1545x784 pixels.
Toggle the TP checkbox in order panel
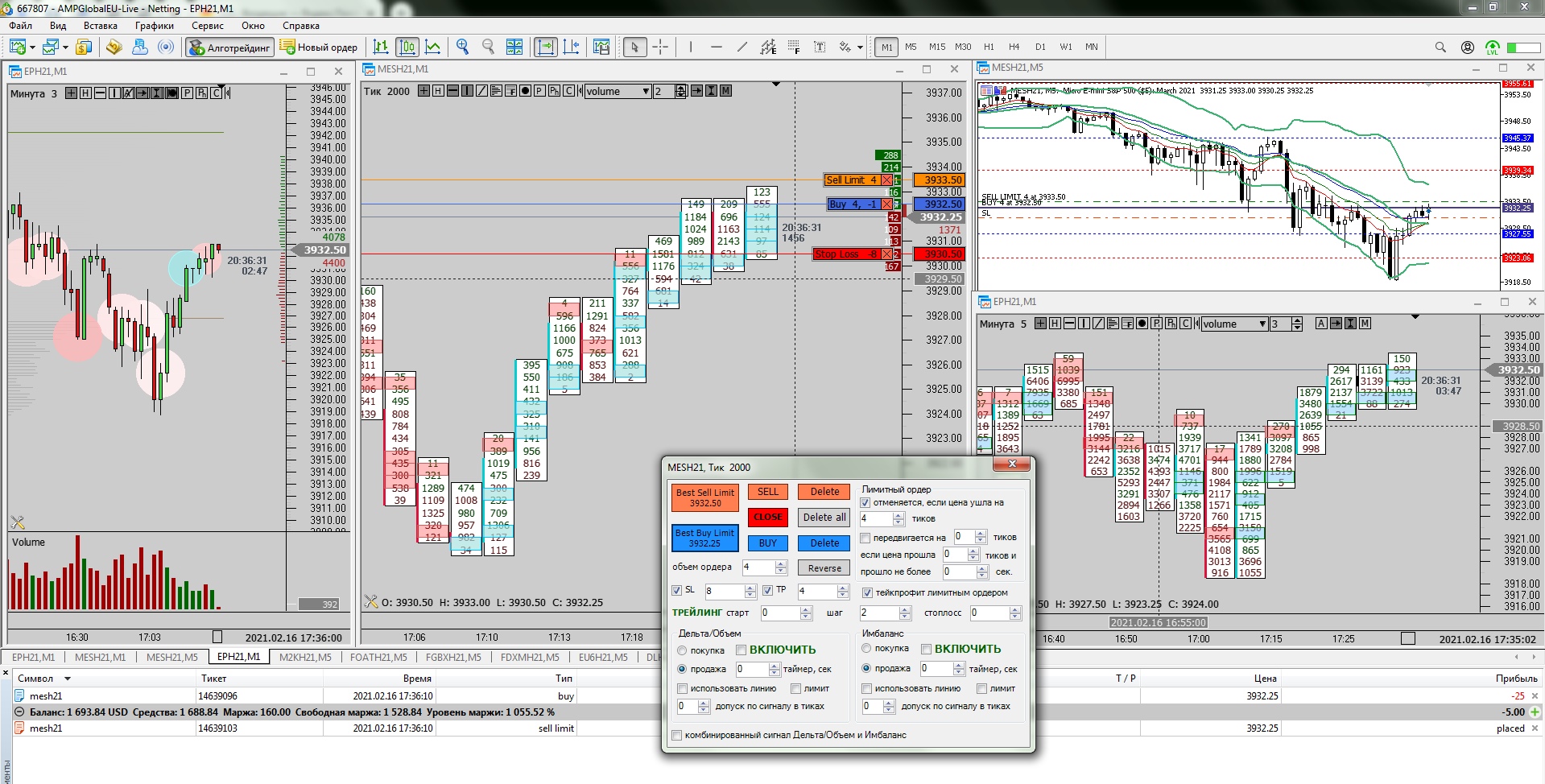click(x=768, y=590)
